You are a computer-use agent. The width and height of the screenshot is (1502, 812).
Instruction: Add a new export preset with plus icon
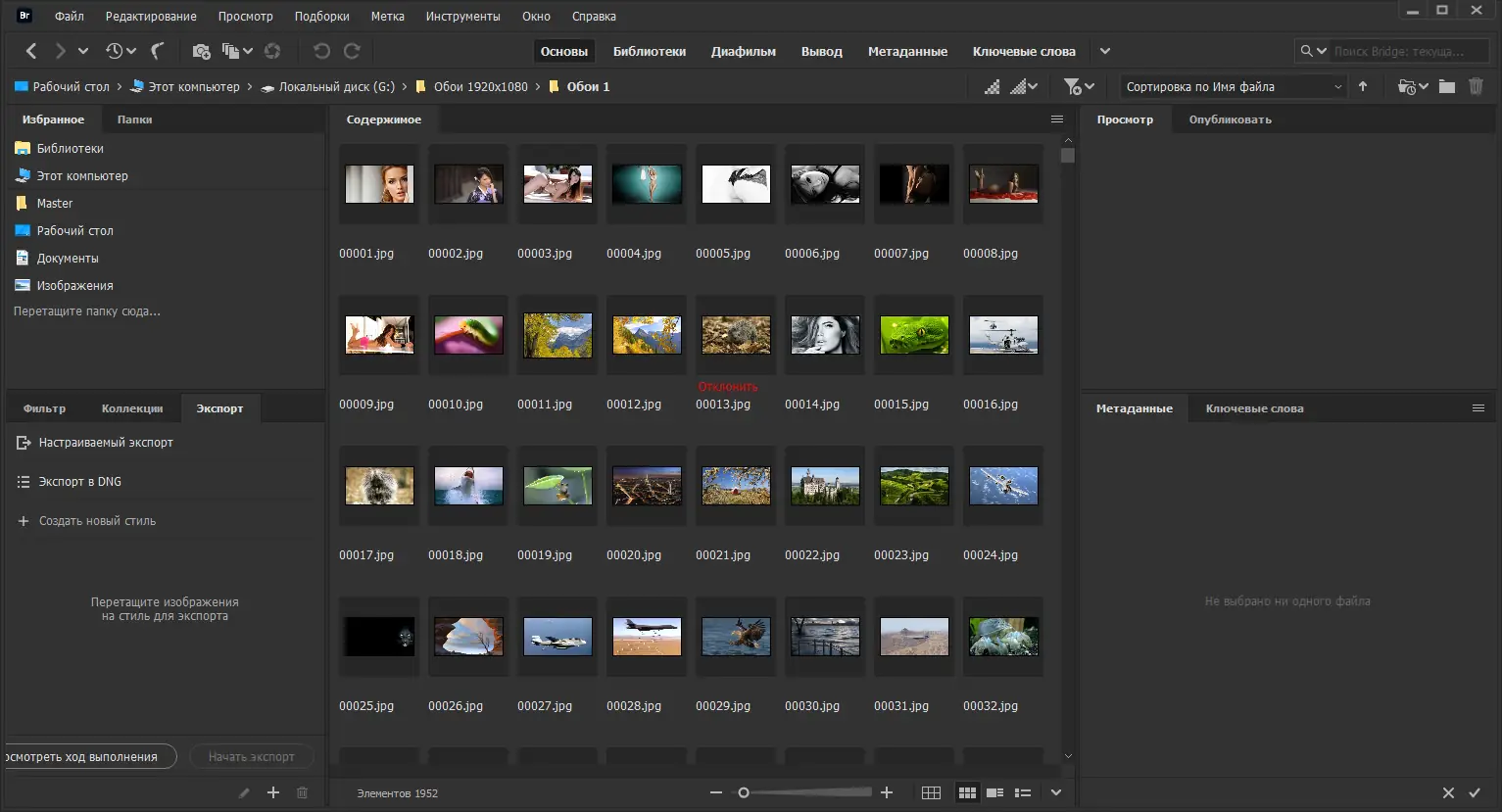(273, 793)
